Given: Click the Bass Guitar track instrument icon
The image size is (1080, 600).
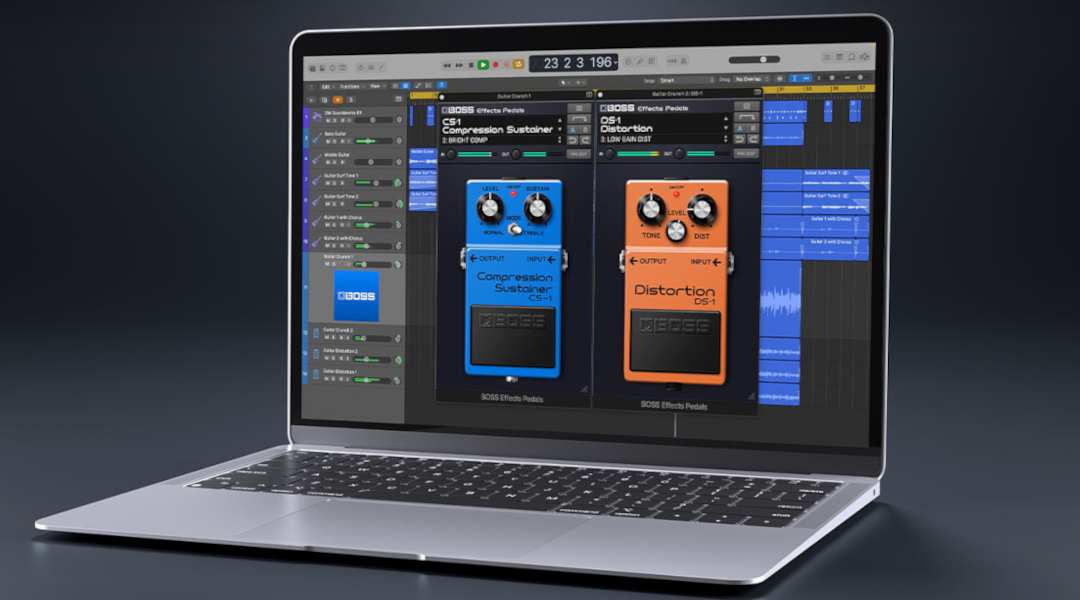Looking at the screenshot, I should (x=317, y=138).
